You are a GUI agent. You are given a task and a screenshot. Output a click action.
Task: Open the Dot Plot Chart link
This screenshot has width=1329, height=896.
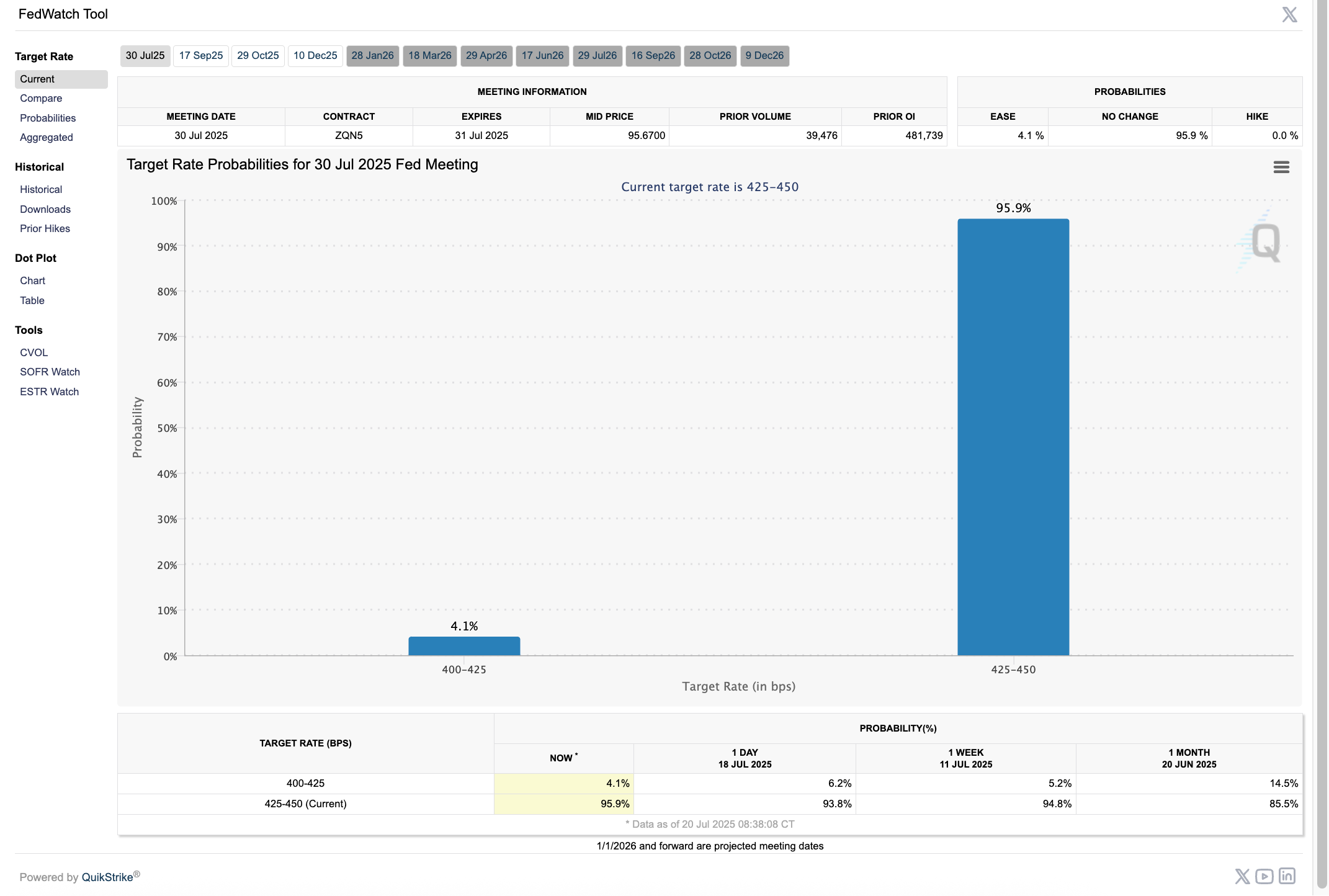[32, 280]
